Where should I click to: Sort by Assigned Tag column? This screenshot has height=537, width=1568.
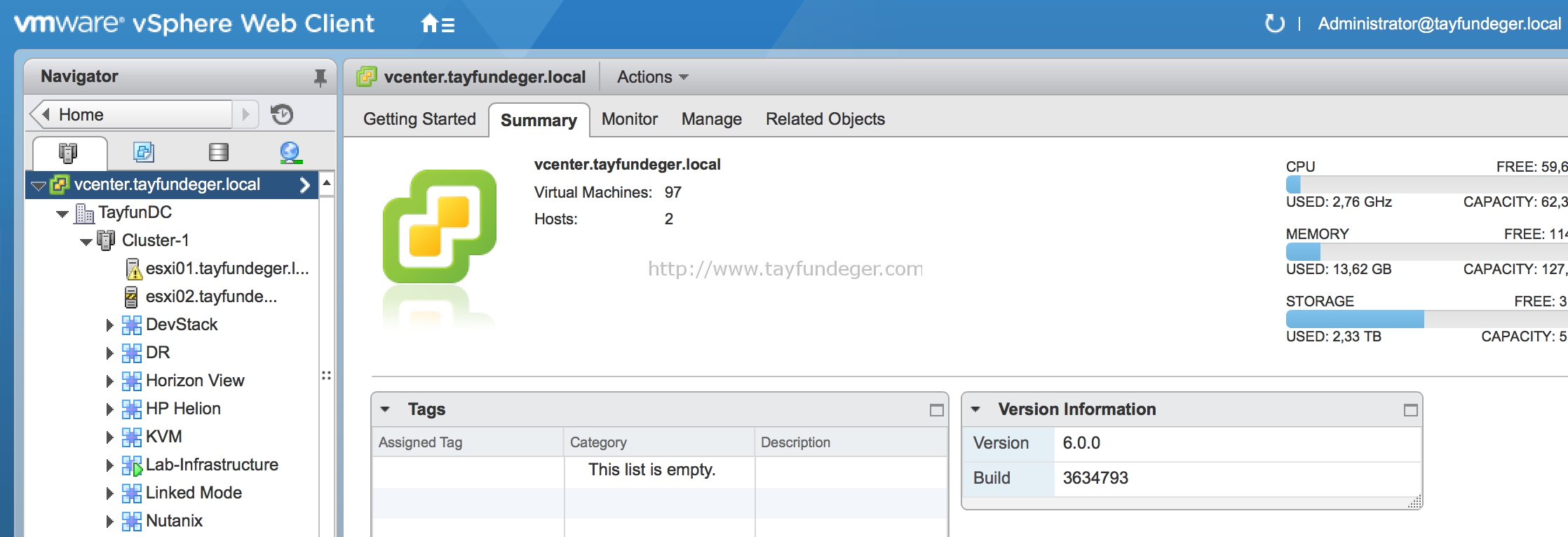click(467, 442)
